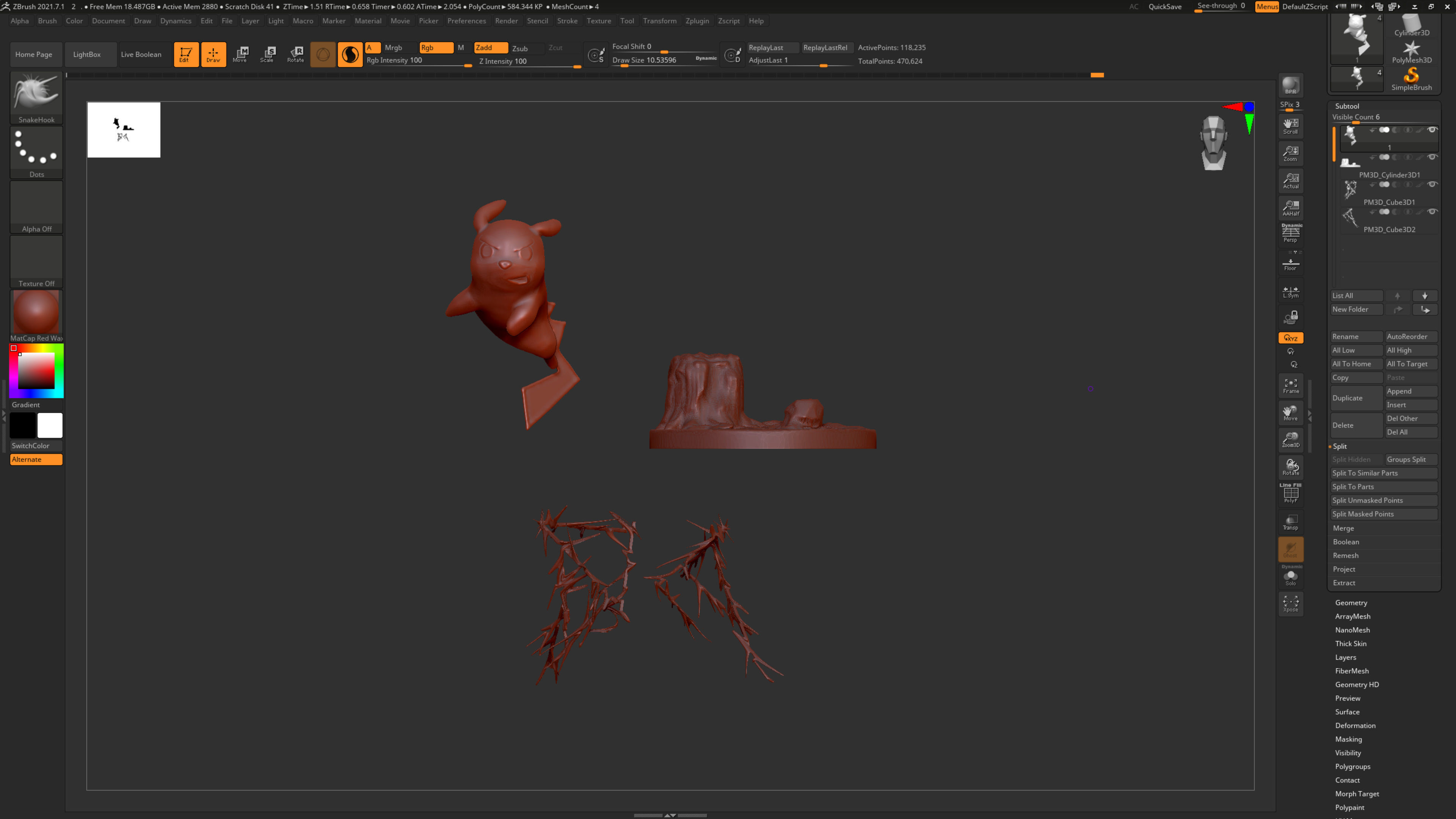The image size is (1456, 819).
Task: Open the Stroke menu
Action: coord(567,21)
